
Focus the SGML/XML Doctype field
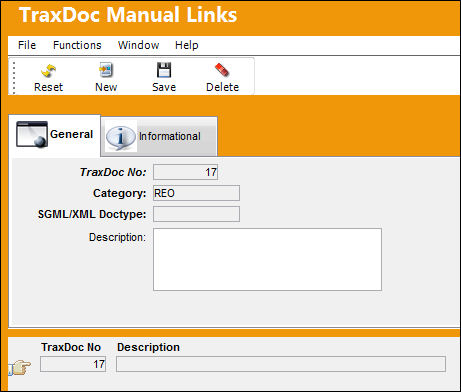[x=196, y=214]
